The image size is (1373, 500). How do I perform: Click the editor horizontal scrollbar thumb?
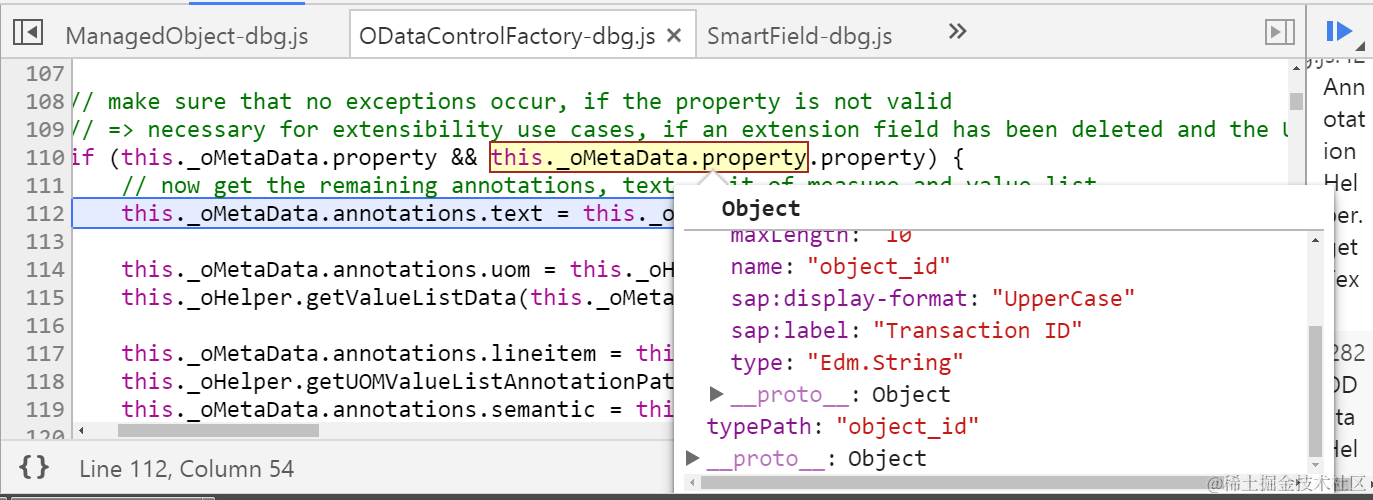218,430
